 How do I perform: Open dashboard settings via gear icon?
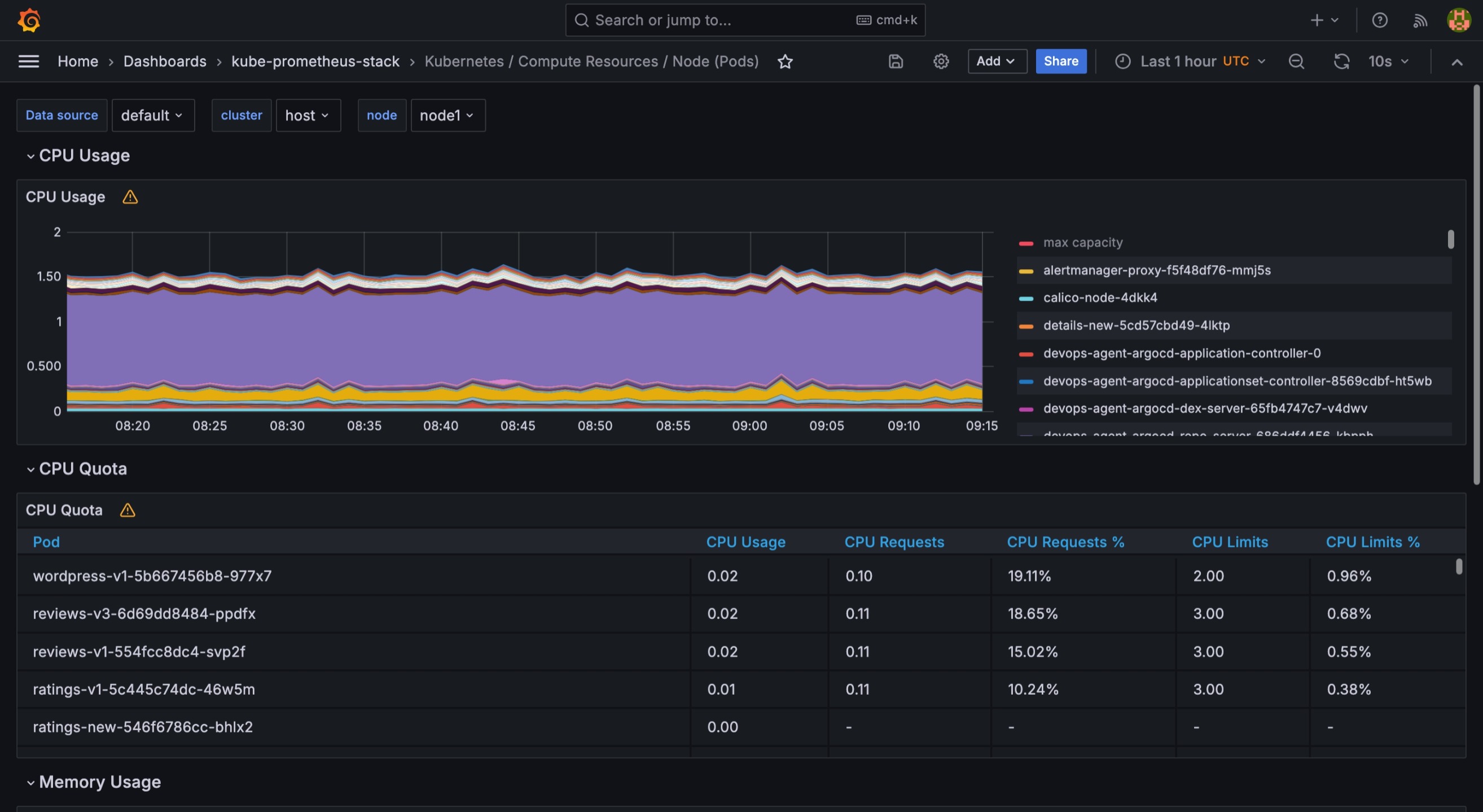coord(941,62)
